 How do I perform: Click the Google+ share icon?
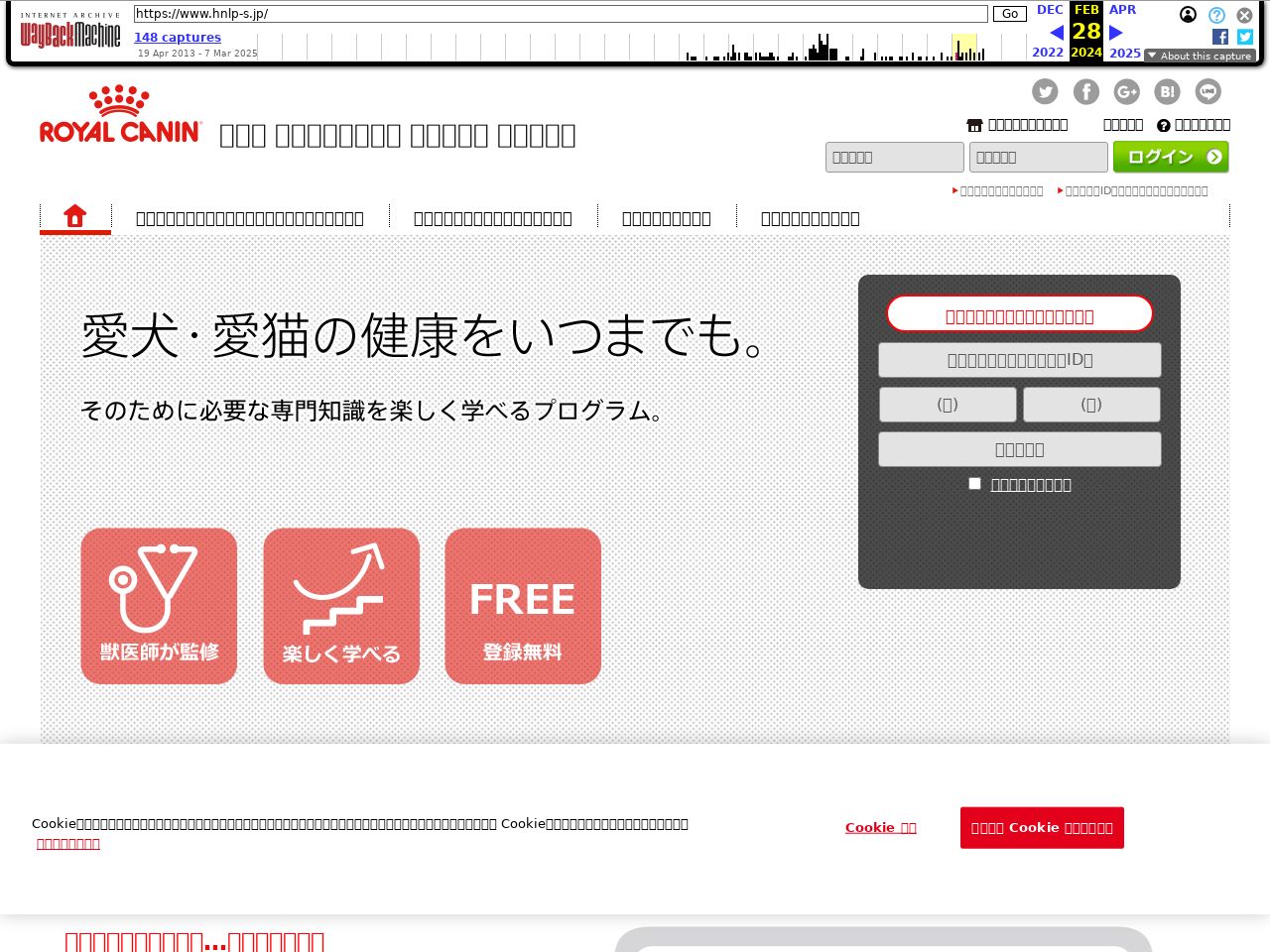pyautogui.click(x=1126, y=92)
